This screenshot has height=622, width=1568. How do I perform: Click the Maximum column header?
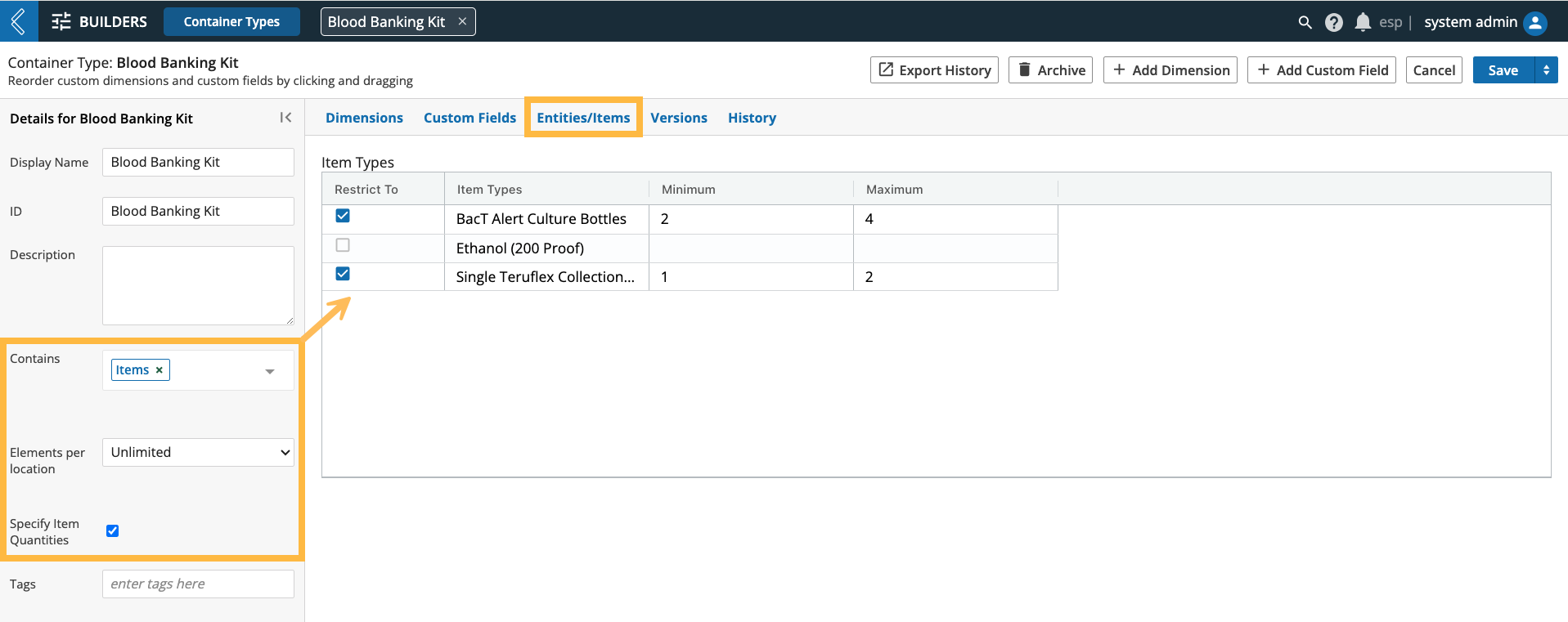pos(955,189)
